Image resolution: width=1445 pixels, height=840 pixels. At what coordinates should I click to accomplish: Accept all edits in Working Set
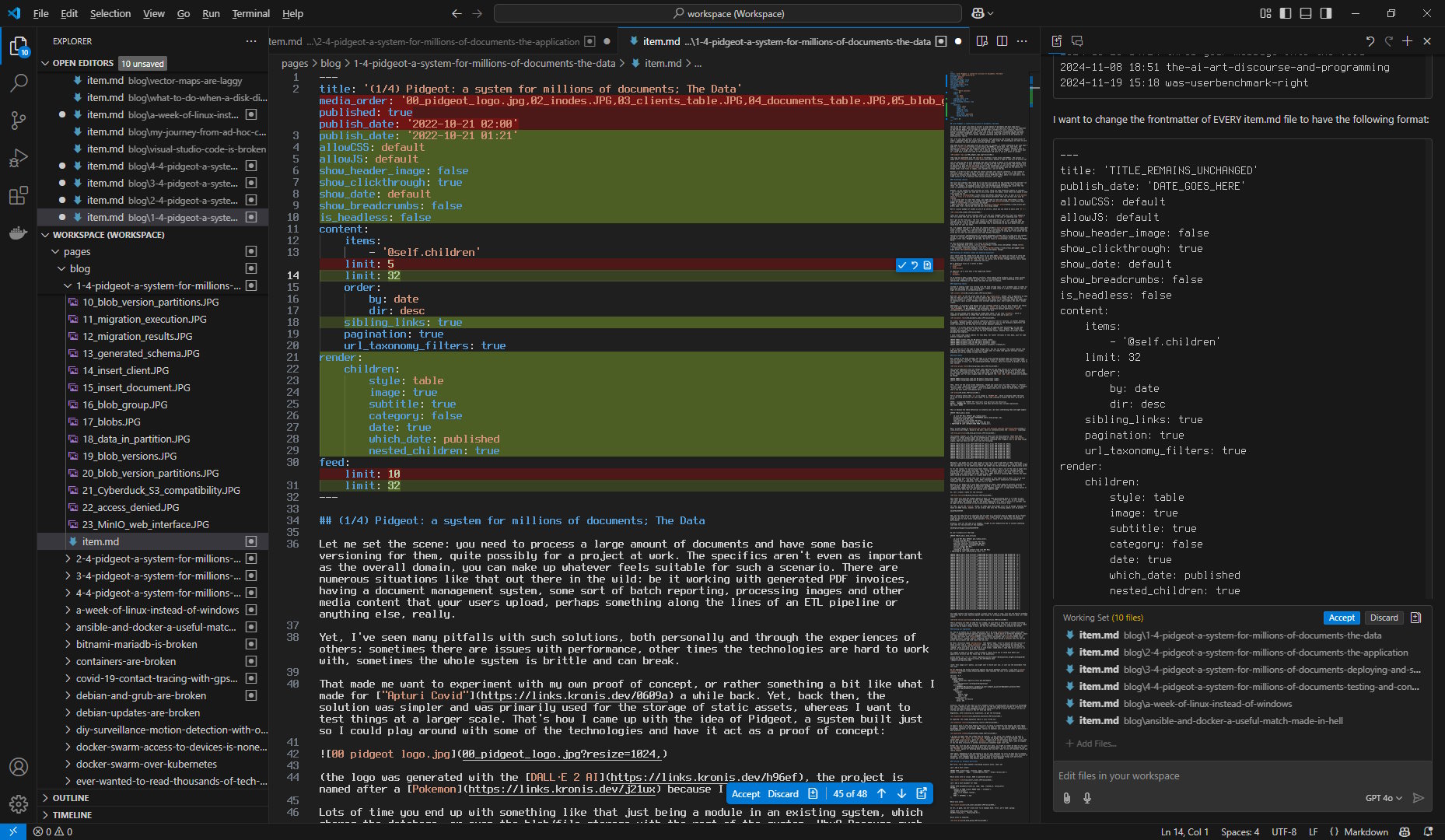pos(1342,618)
